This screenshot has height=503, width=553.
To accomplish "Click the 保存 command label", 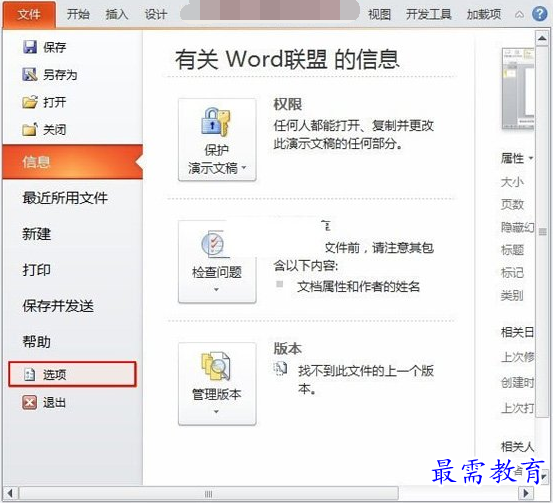I will pyautogui.click(x=54, y=47).
